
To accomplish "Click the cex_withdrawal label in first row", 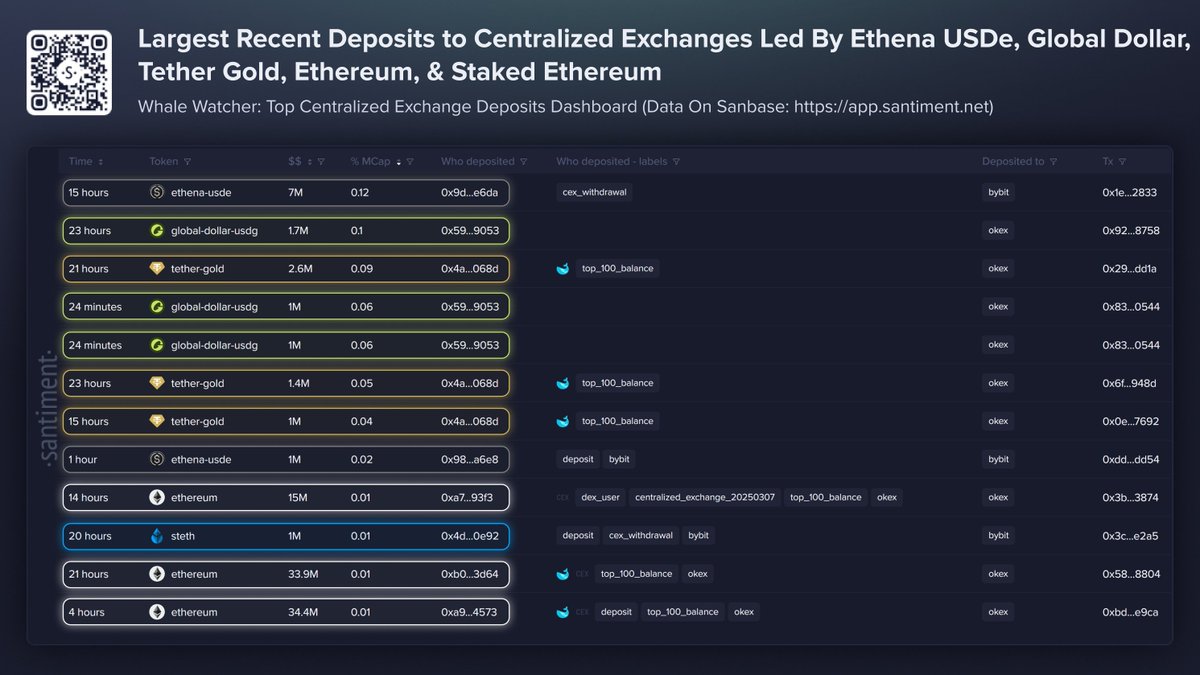I will pos(595,192).
